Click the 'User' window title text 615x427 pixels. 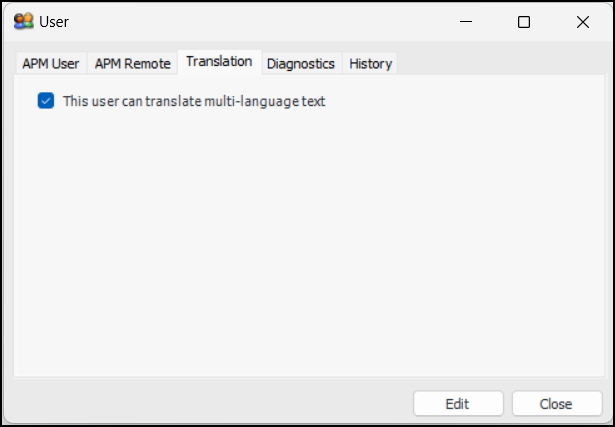pyautogui.click(x=54, y=21)
